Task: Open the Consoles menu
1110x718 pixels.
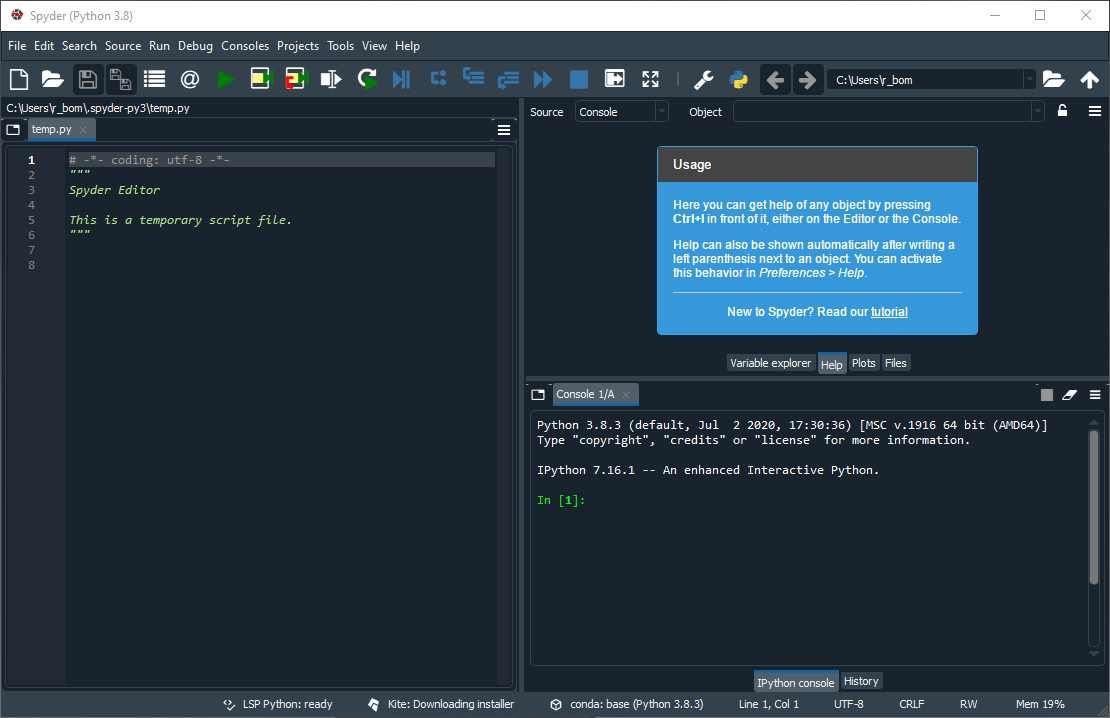Action: click(245, 46)
